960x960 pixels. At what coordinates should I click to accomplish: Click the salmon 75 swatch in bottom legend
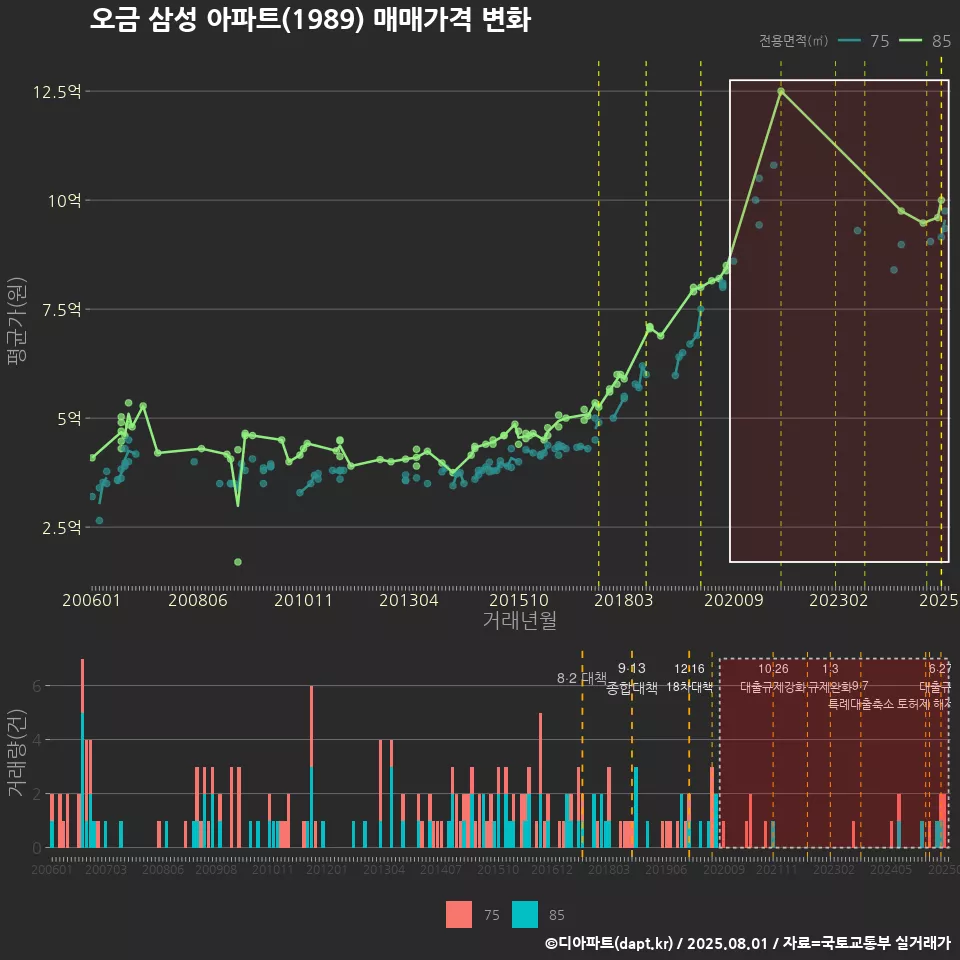(x=459, y=915)
